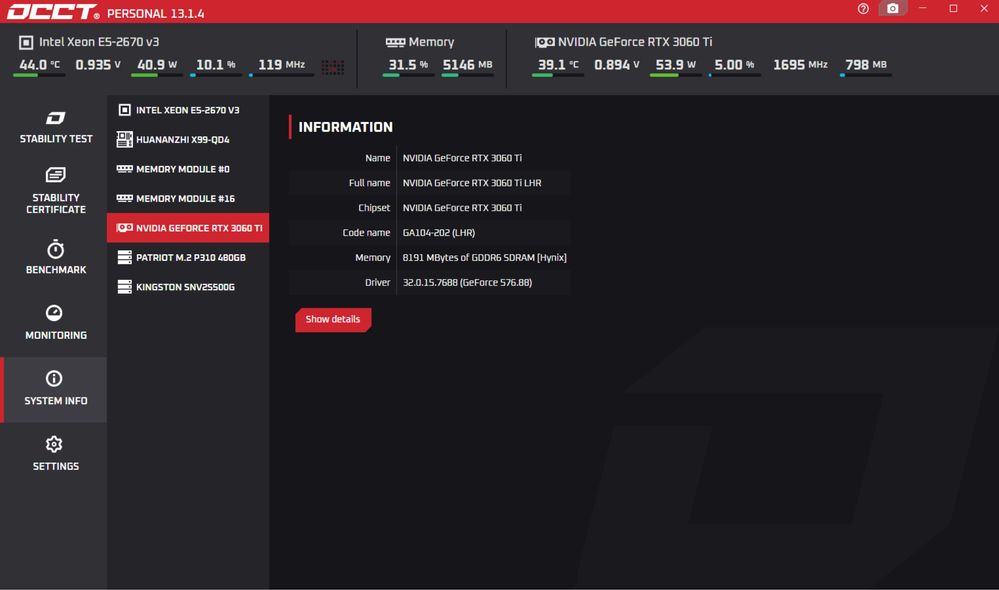
Task: Click the Monitoring gauge icon
Action: [54, 313]
